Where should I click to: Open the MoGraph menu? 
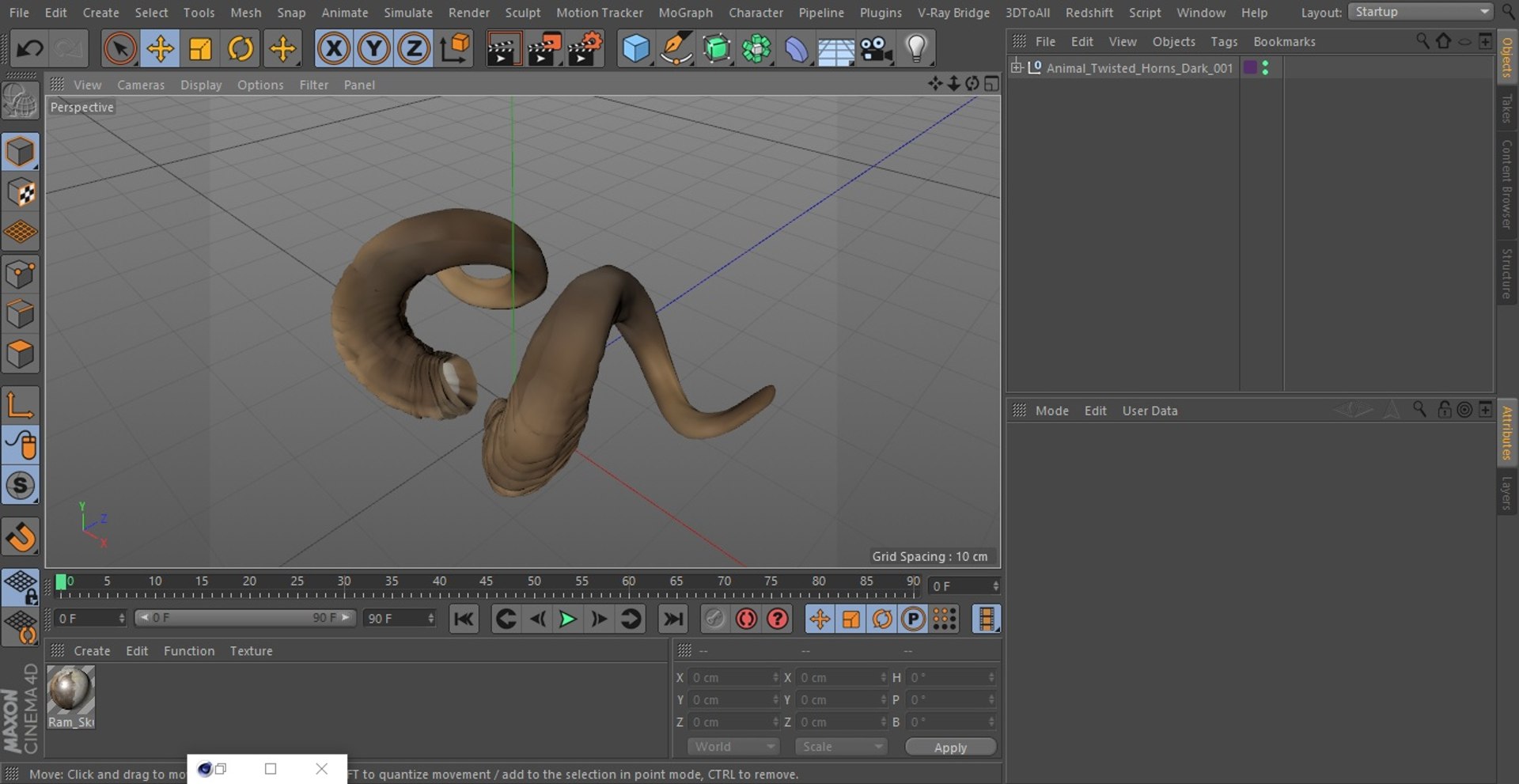(685, 13)
